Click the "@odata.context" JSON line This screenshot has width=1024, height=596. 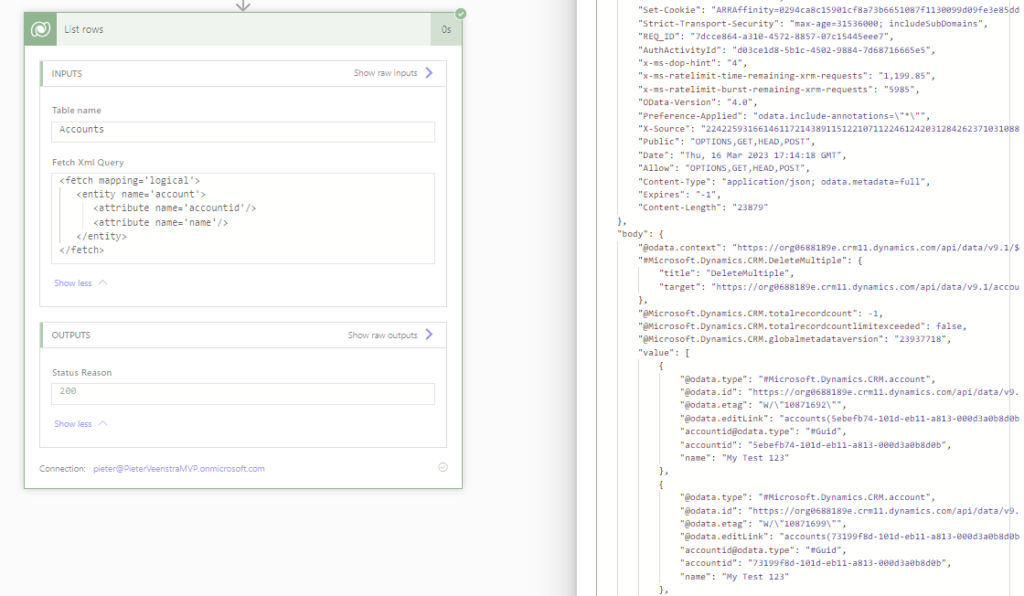tap(828, 247)
